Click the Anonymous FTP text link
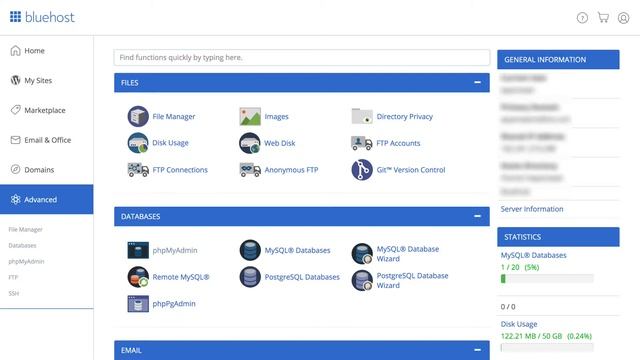 [291, 170]
